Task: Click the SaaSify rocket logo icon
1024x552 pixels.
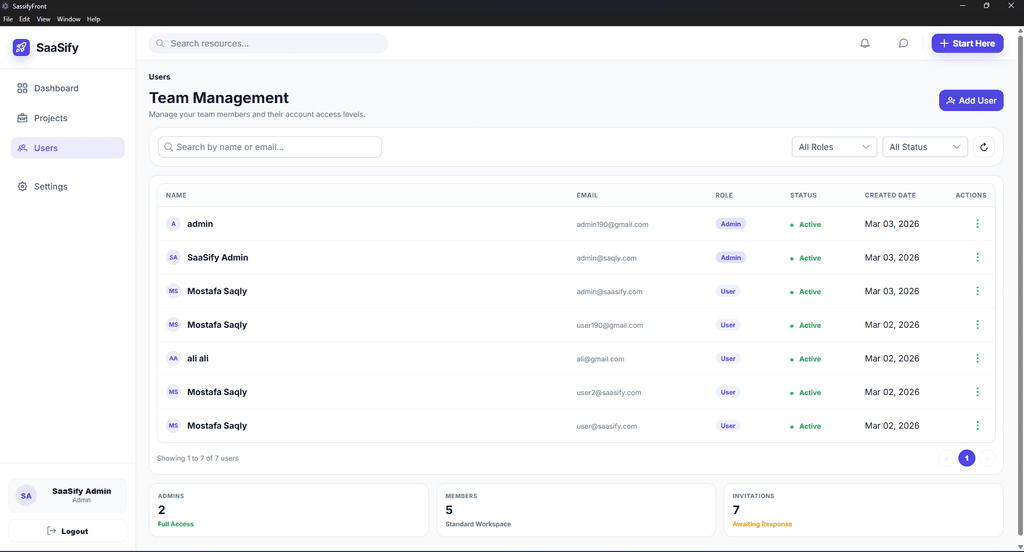Action: click(21, 47)
